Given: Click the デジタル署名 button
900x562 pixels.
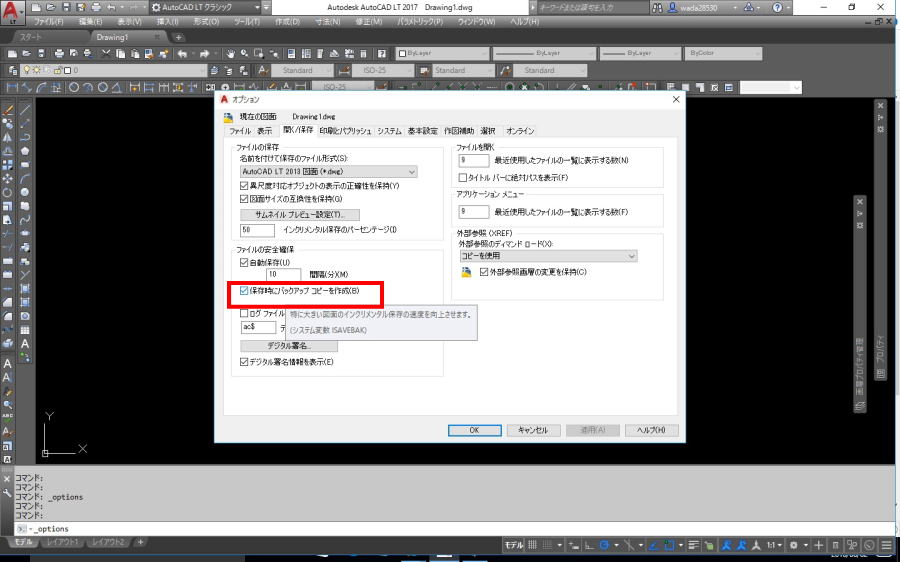Looking at the screenshot, I should [x=289, y=346].
